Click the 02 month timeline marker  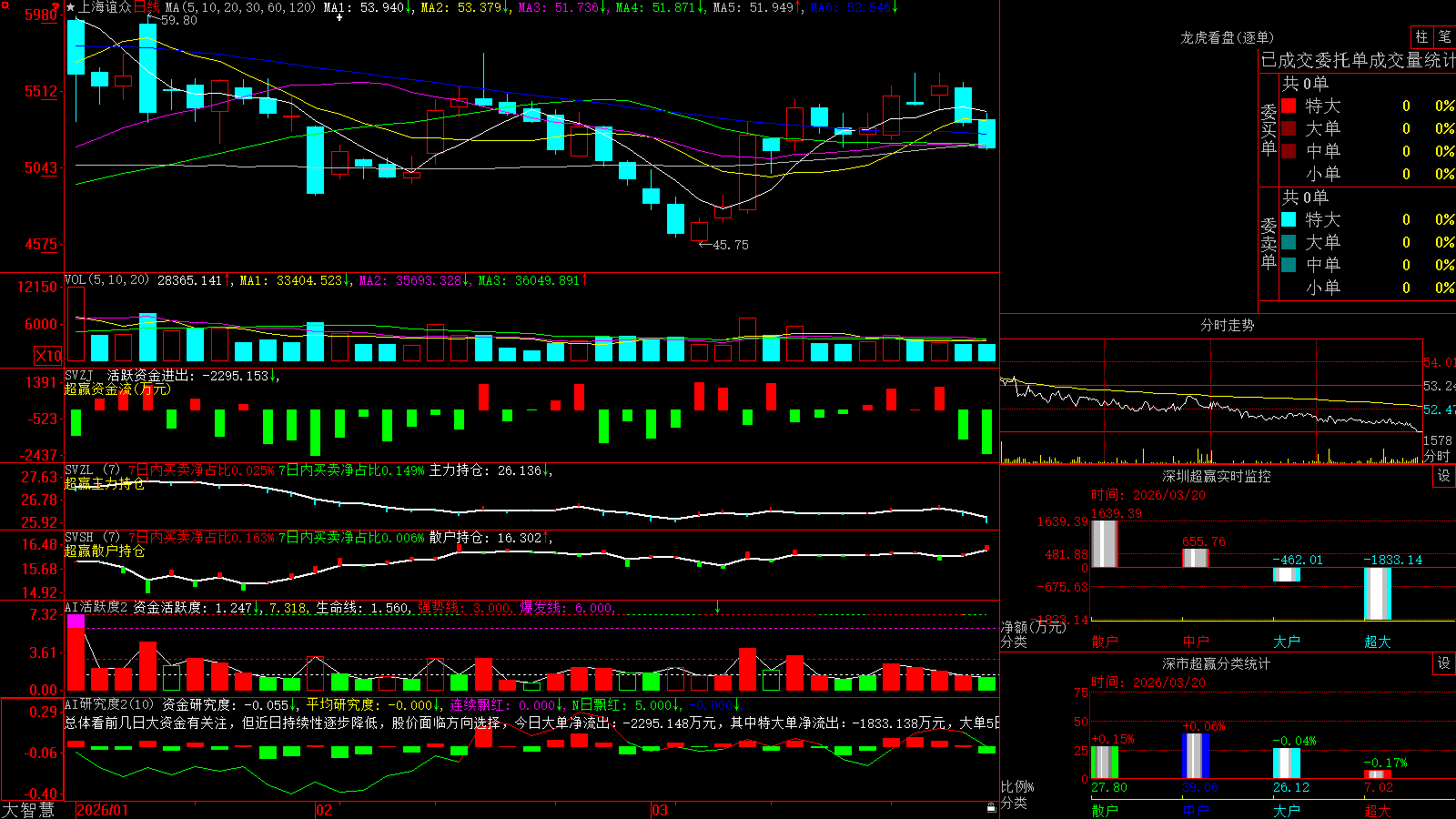click(324, 810)
